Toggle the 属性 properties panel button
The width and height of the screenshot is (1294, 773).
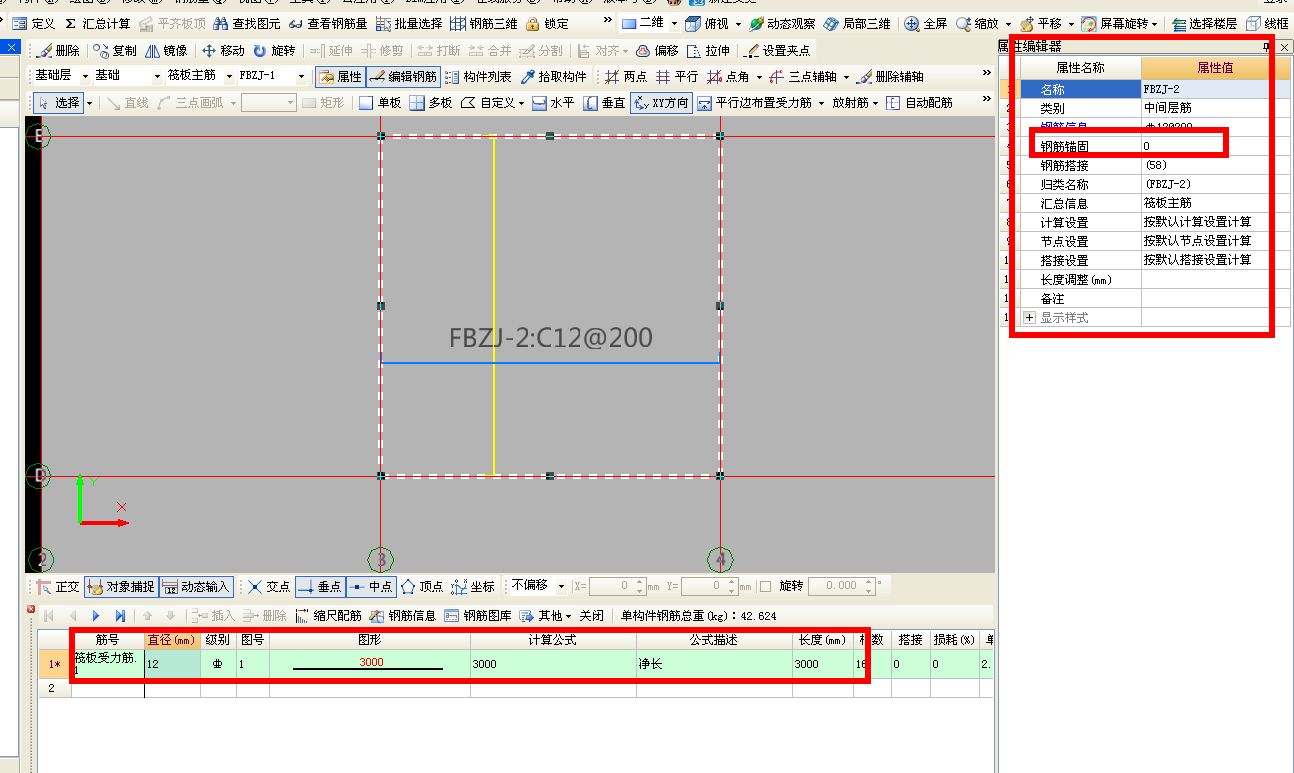[340, 76]
